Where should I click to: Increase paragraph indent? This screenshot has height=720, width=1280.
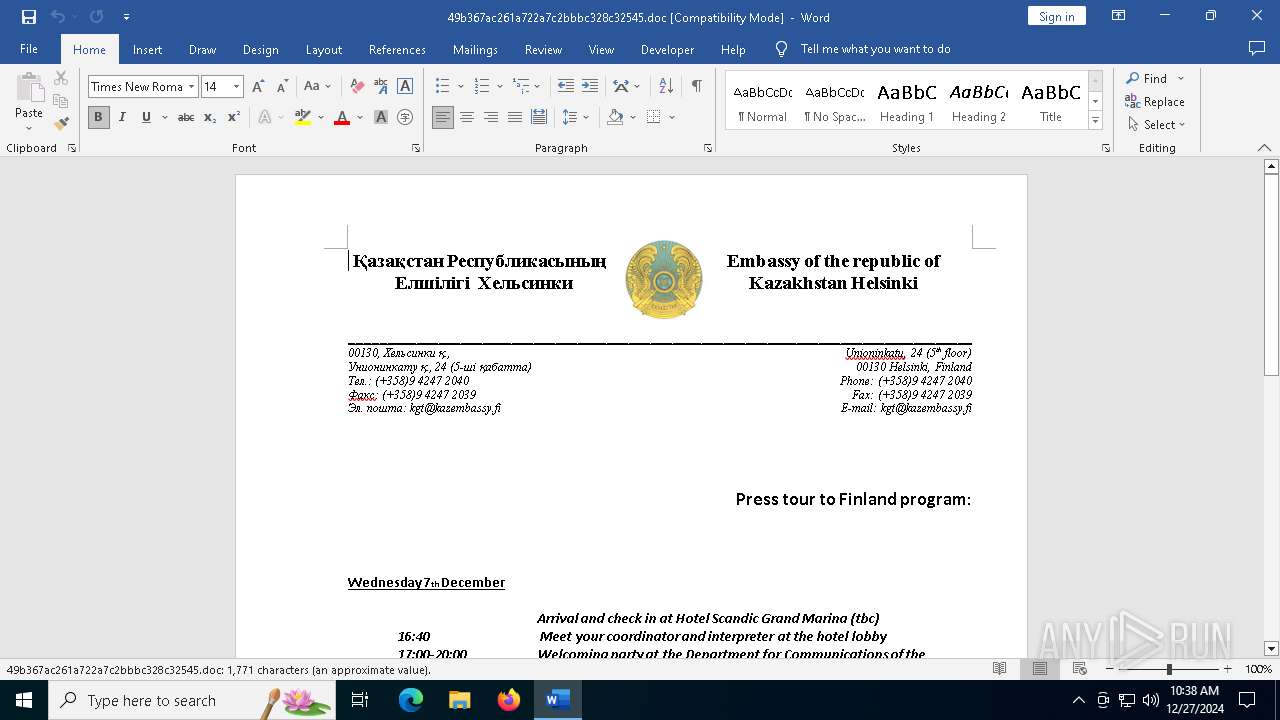coord(590,87)
